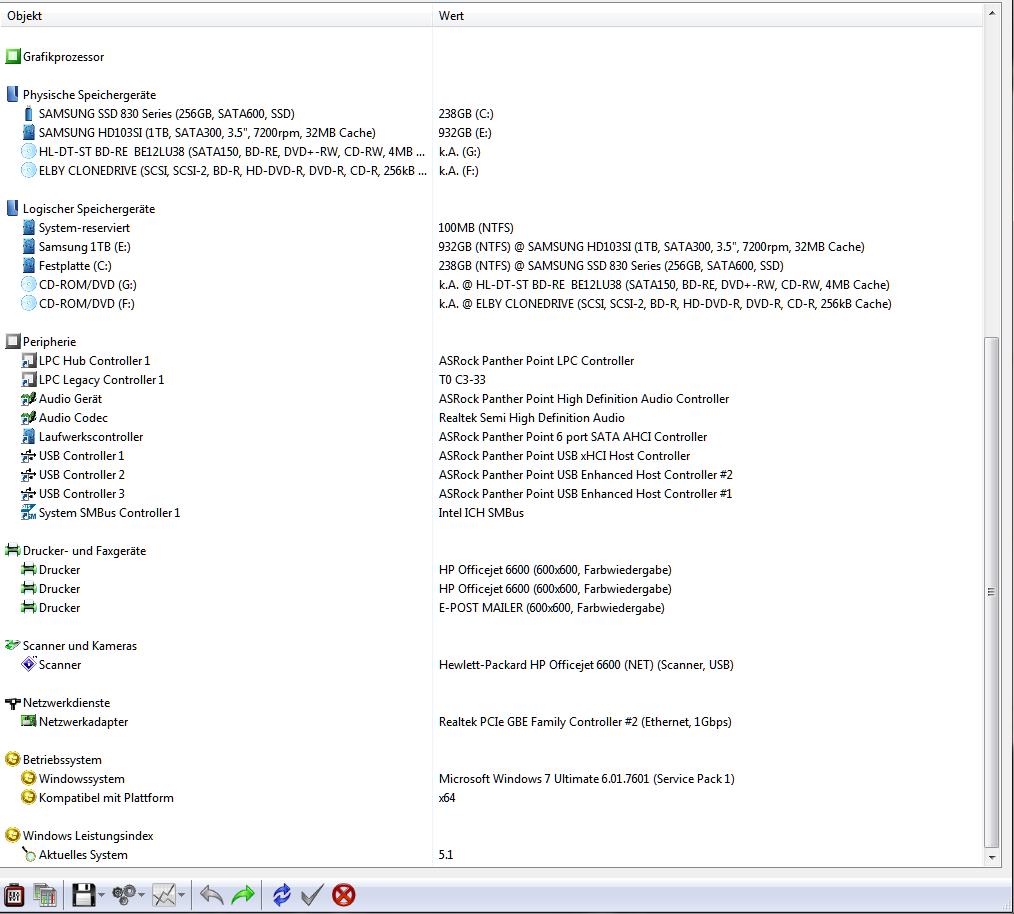1014x914 pixels.
Task: Open the dropdown arrow beside the save icon
Action: pyautogui.click(x=102, y=896)
